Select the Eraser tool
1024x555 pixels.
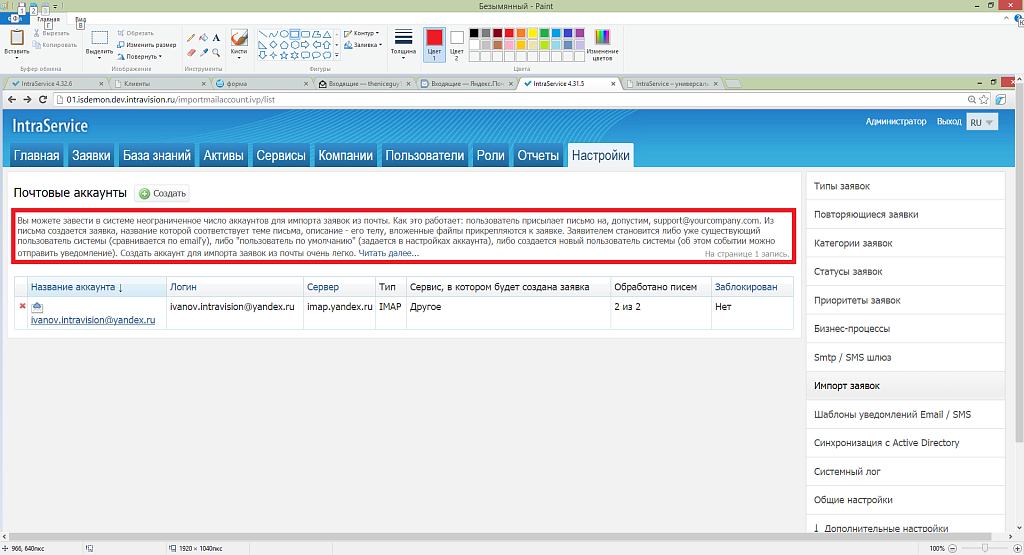(191, 52)
